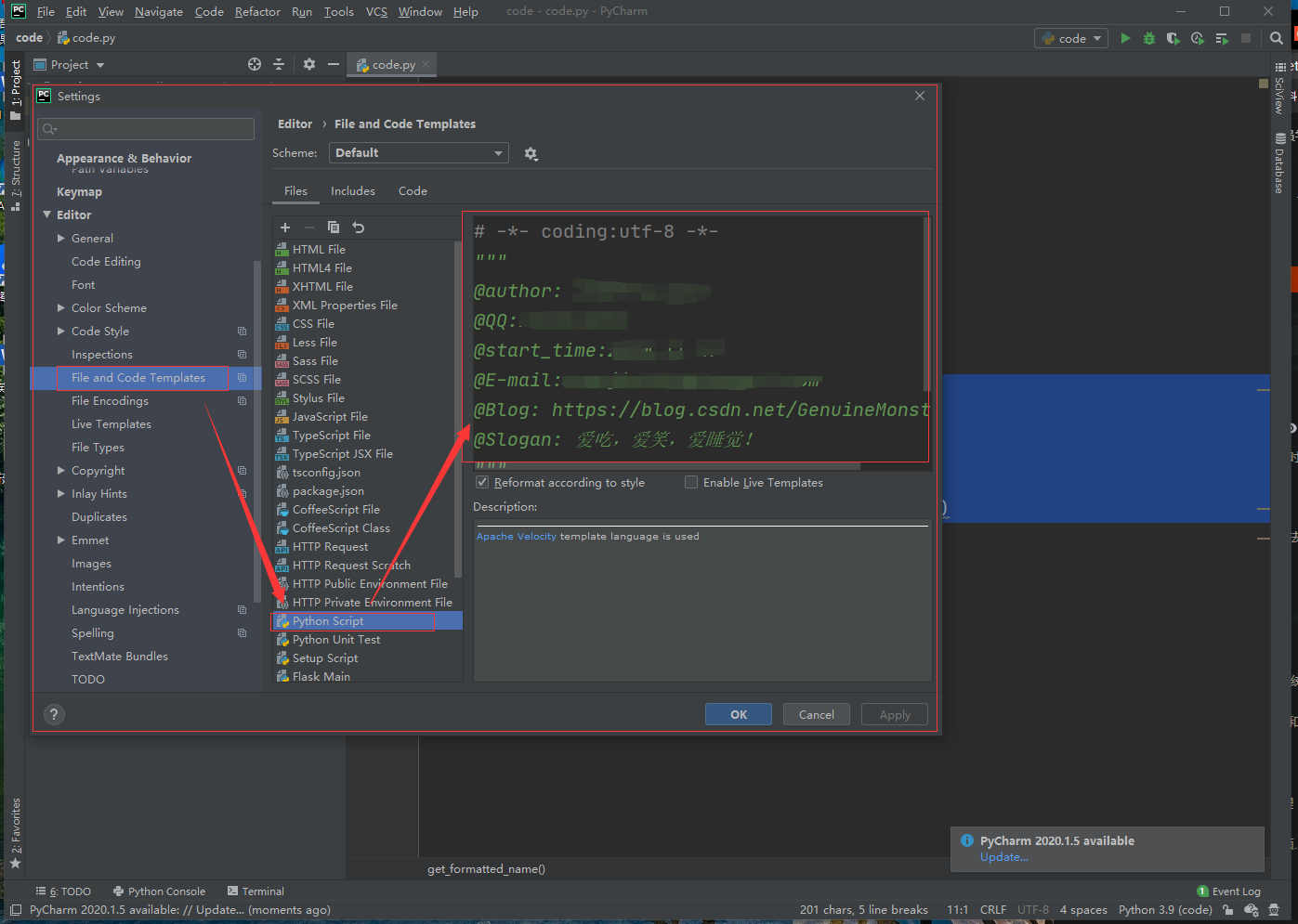This screenshot has width=1298, height=924.
Task: Select Flask Main template
Action: point(367,677)
